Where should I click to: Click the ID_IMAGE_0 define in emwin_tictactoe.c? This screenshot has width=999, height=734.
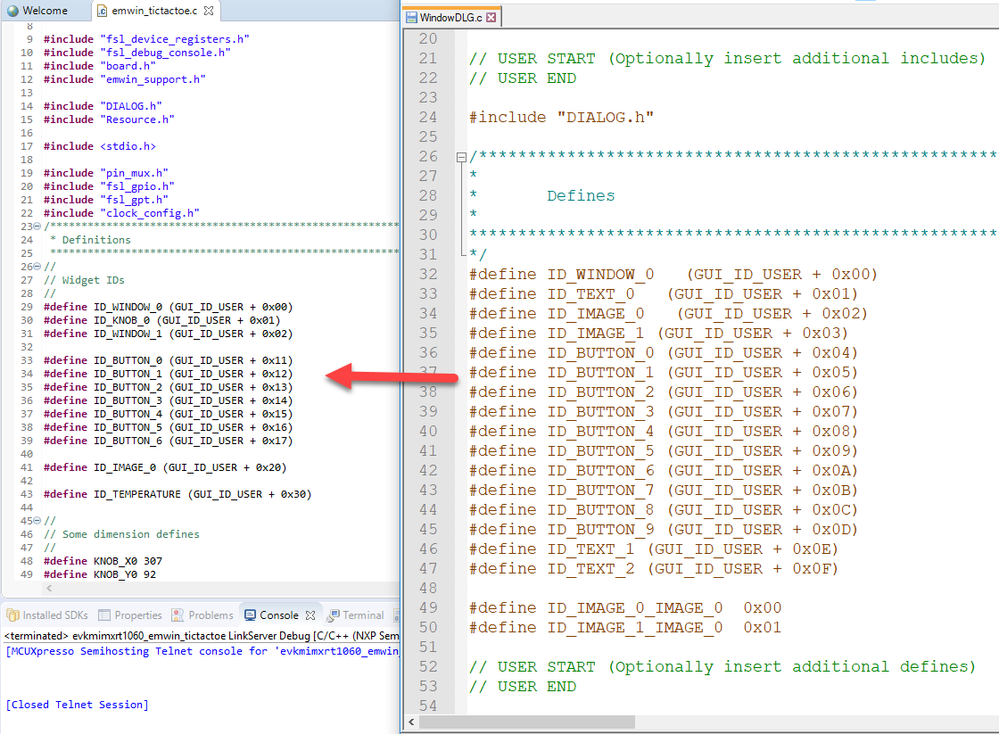pyautogui.click(x=165, y=467)
